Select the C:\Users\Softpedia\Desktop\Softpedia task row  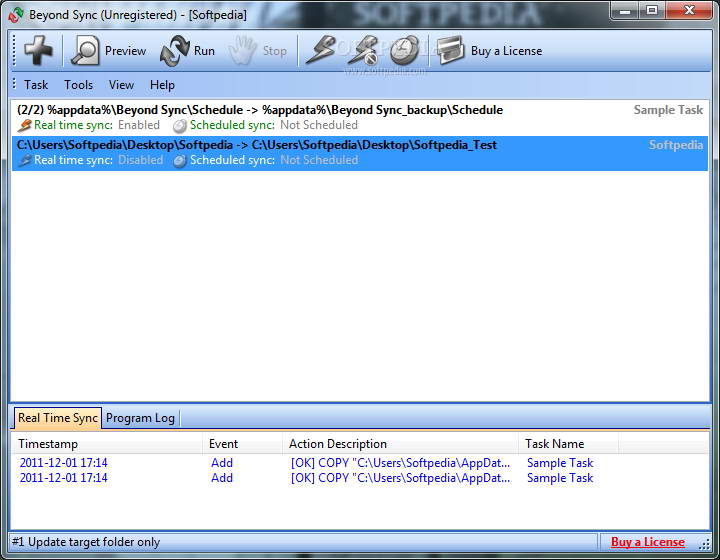[x=360, y=153]
